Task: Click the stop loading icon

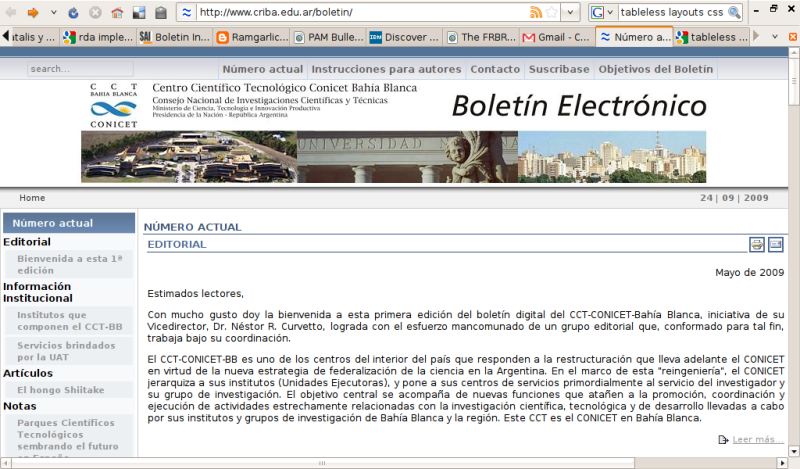Action: 96,13
